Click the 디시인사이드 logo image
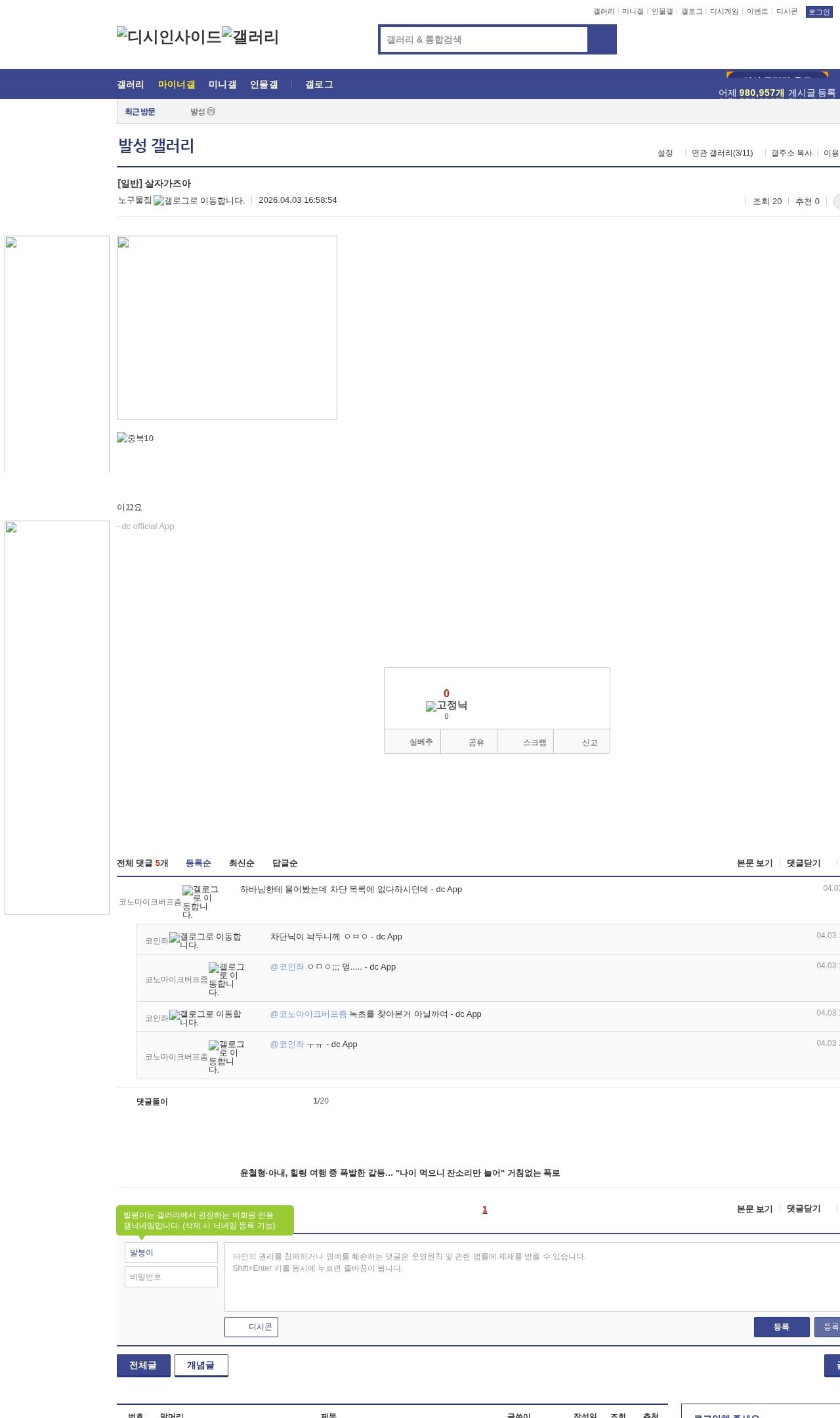840x1418 pixels. [169, 37]
